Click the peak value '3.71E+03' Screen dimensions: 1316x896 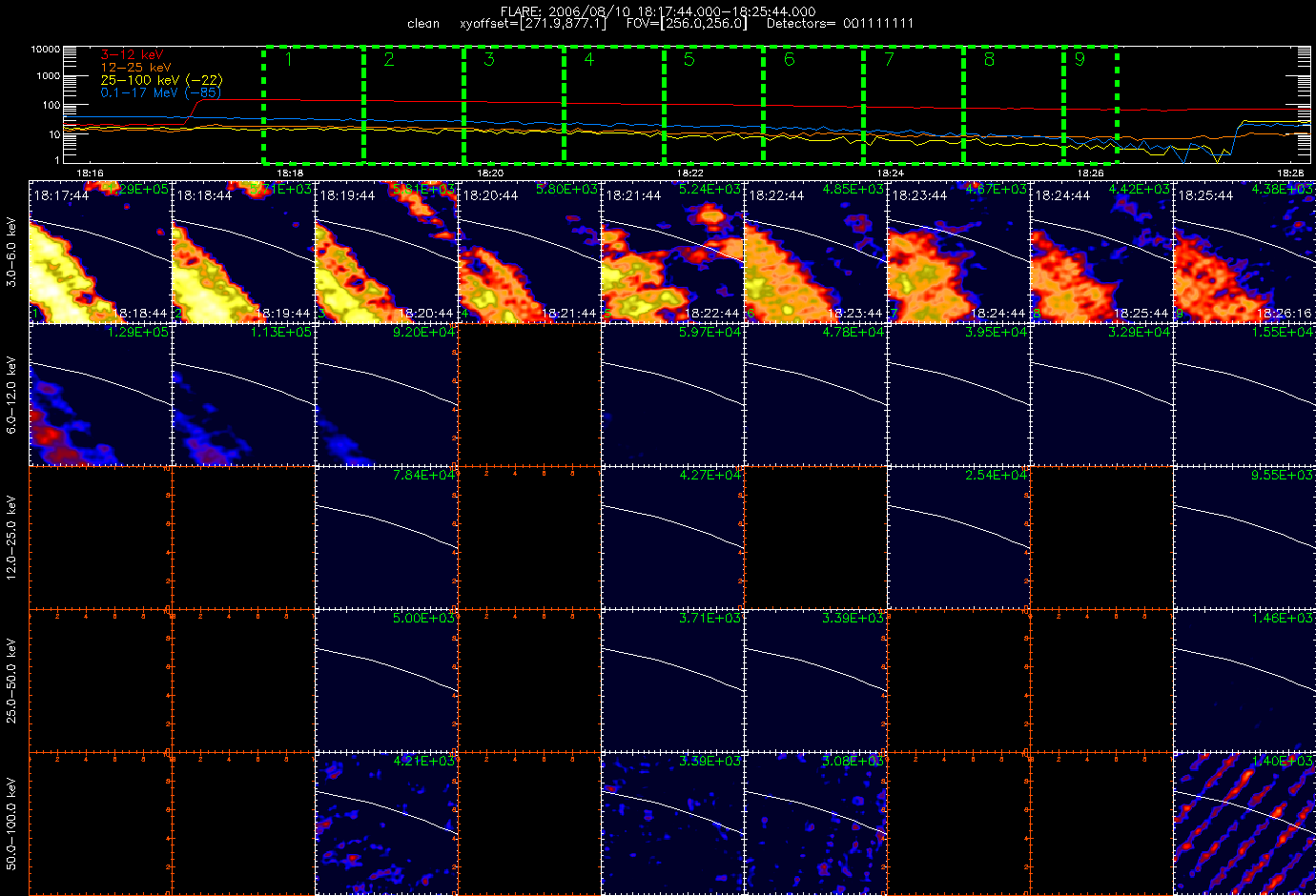pyautogui.click(x=710, y=619)
